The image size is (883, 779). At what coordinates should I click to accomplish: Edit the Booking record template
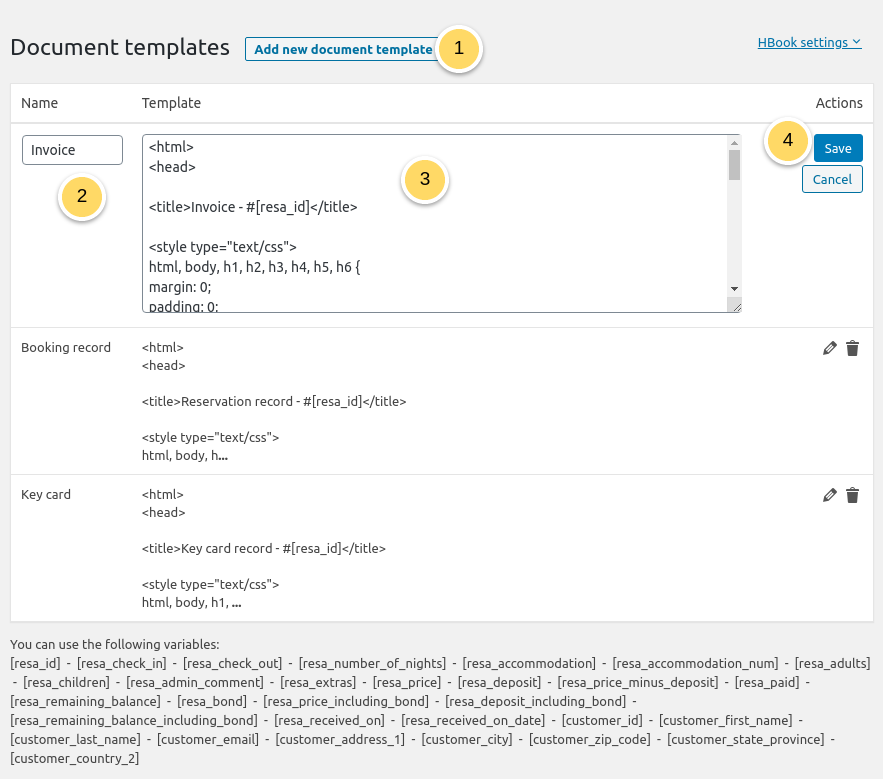[829, 348]
